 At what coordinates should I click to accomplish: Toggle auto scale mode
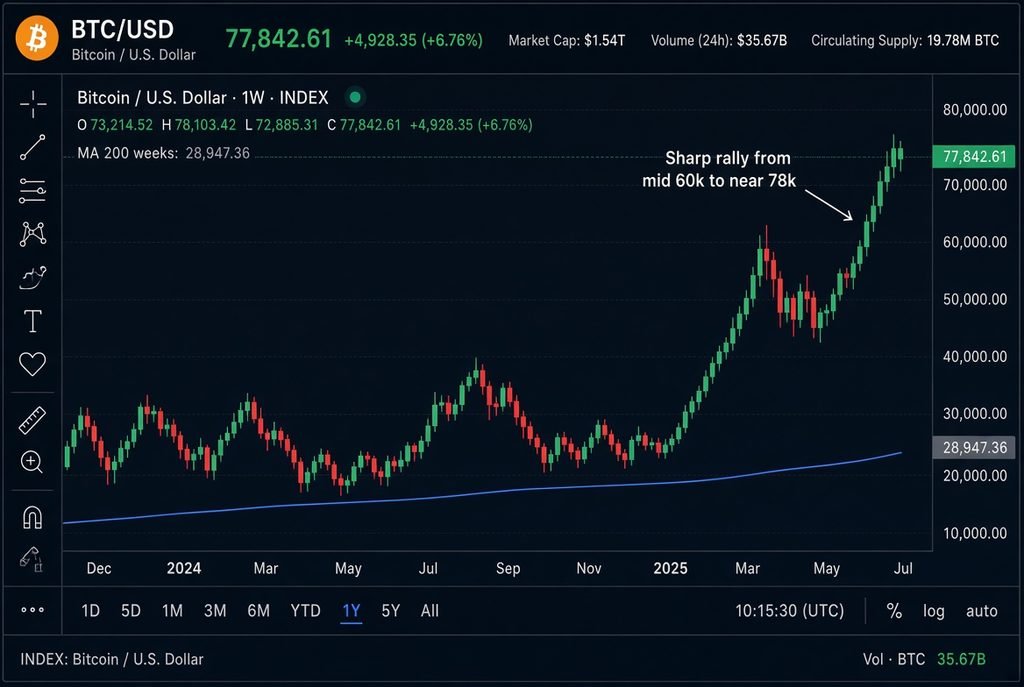(x=982, y=611)
